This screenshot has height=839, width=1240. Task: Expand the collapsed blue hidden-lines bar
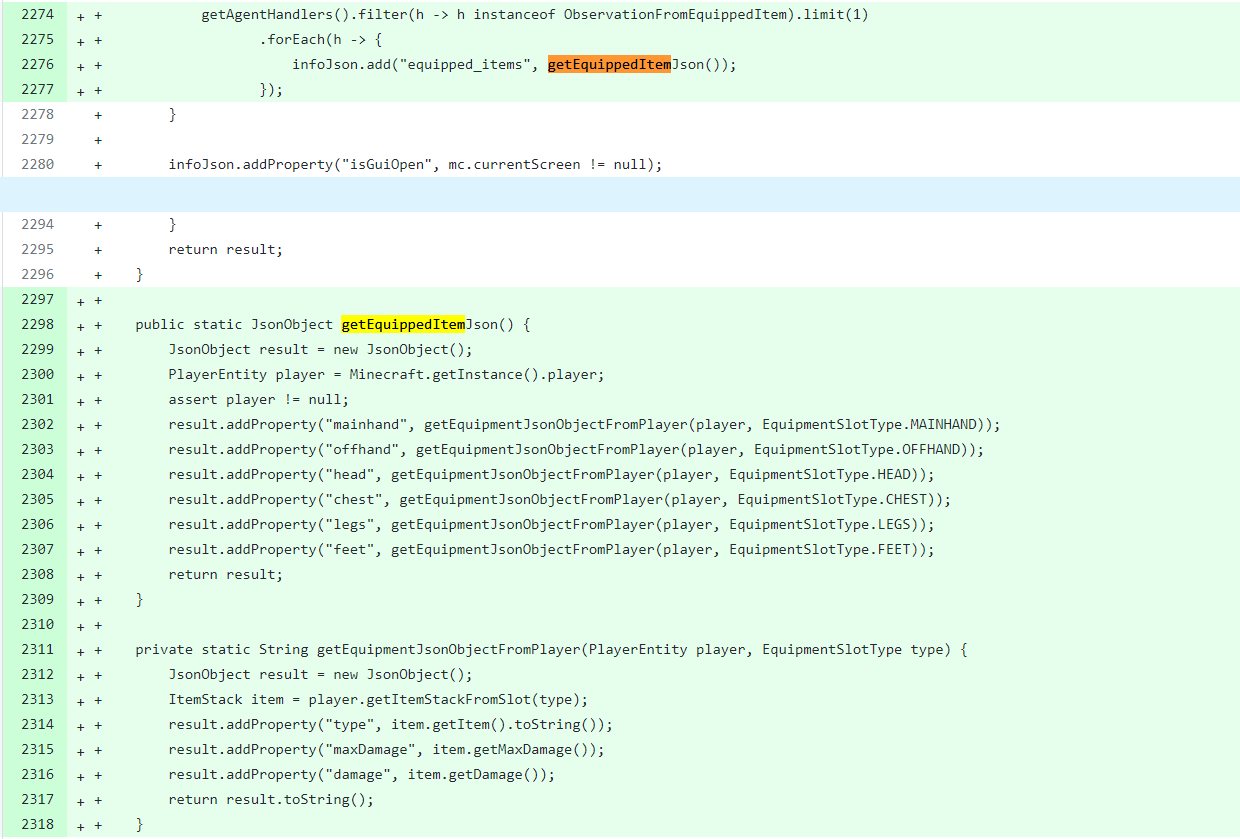click(620, 194)
